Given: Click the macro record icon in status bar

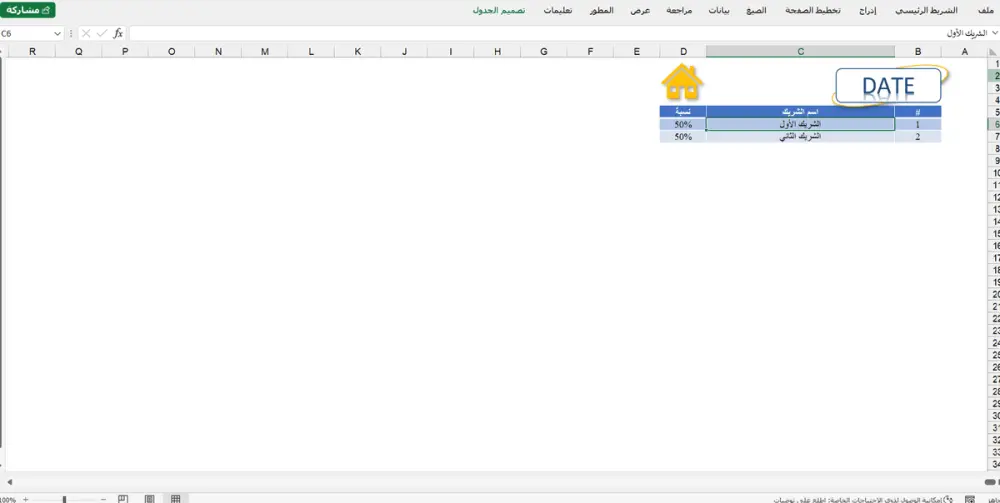Looking at the screenshot, I should [x=969, y=499].
